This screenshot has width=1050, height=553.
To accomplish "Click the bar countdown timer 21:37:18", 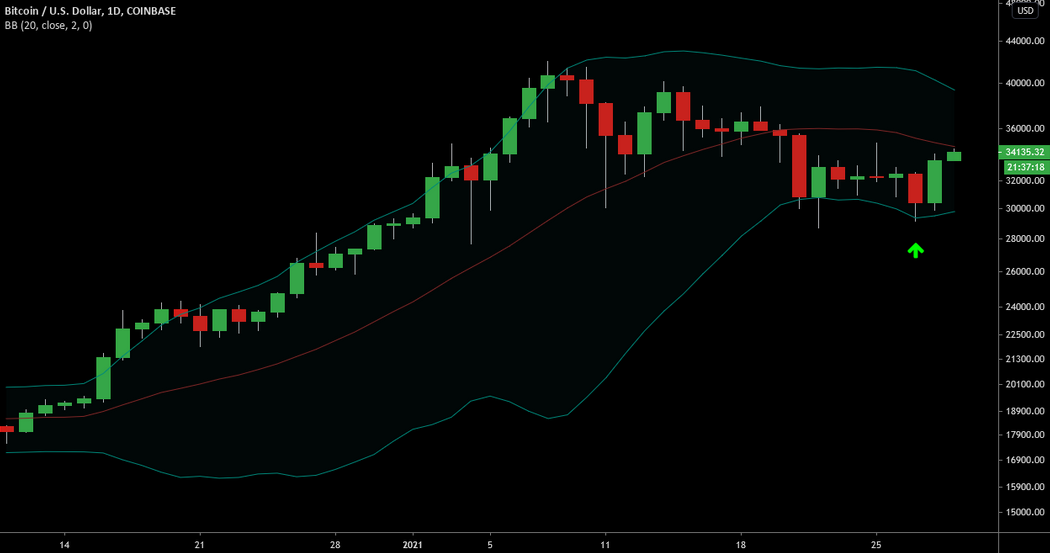I will click(1025, 167).
